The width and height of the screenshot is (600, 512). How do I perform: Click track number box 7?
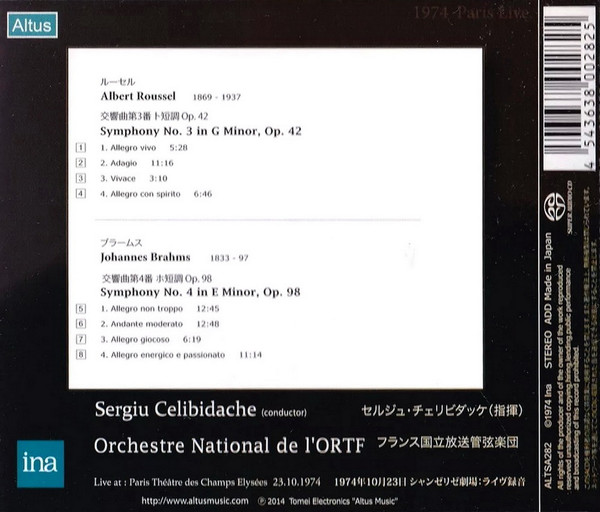coord(81,339)
